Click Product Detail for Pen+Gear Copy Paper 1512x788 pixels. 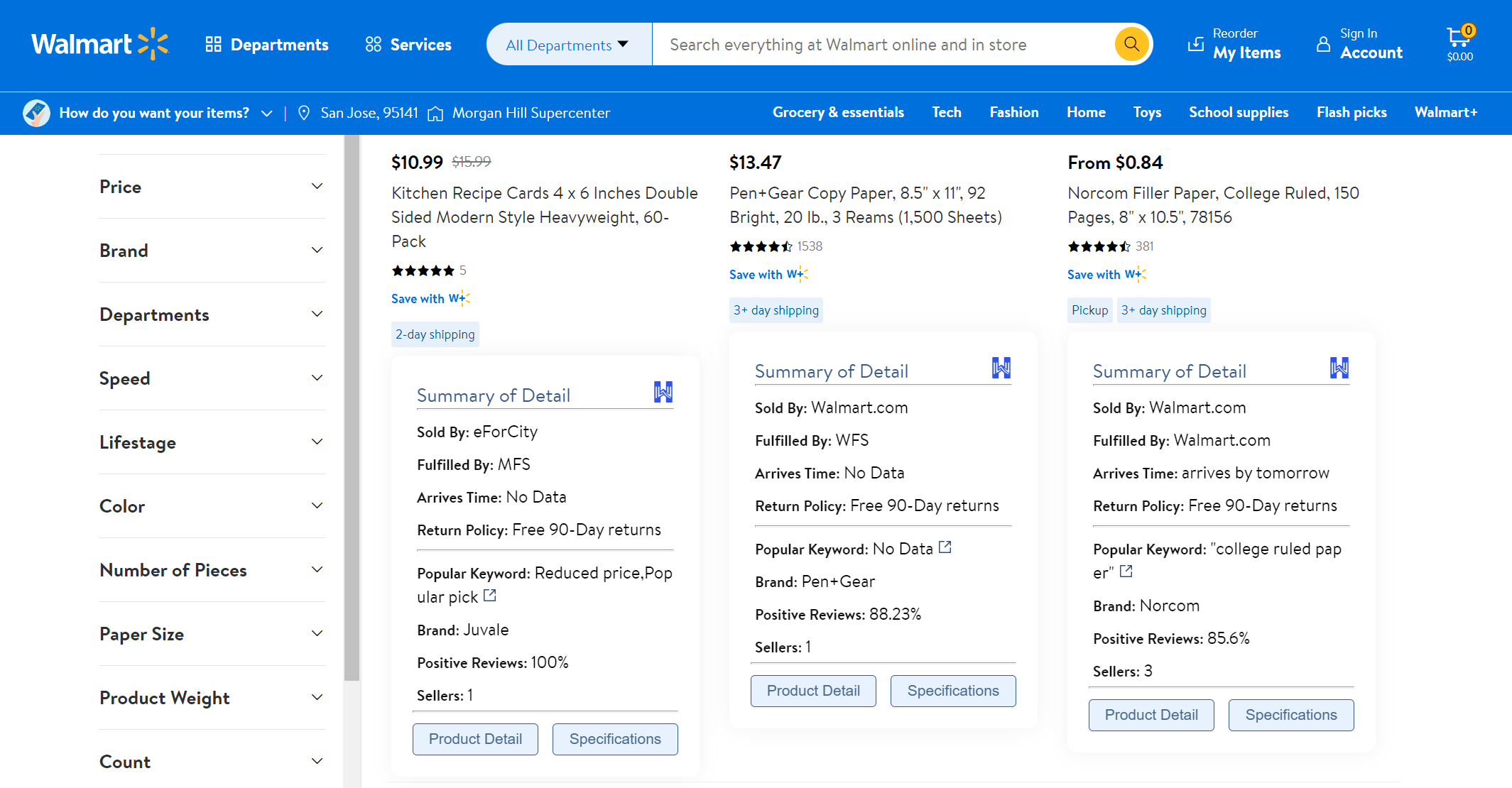813,691
